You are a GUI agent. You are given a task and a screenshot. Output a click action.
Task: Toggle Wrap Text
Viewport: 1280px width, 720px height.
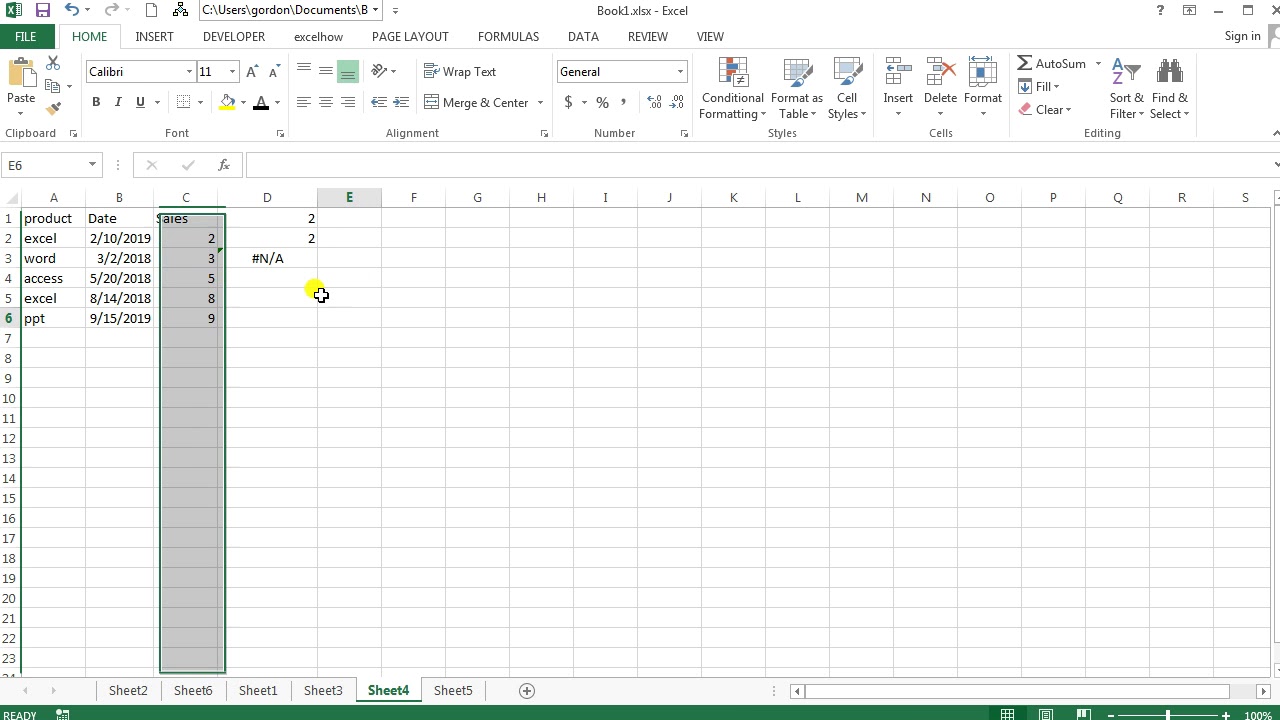coord(460,71)
